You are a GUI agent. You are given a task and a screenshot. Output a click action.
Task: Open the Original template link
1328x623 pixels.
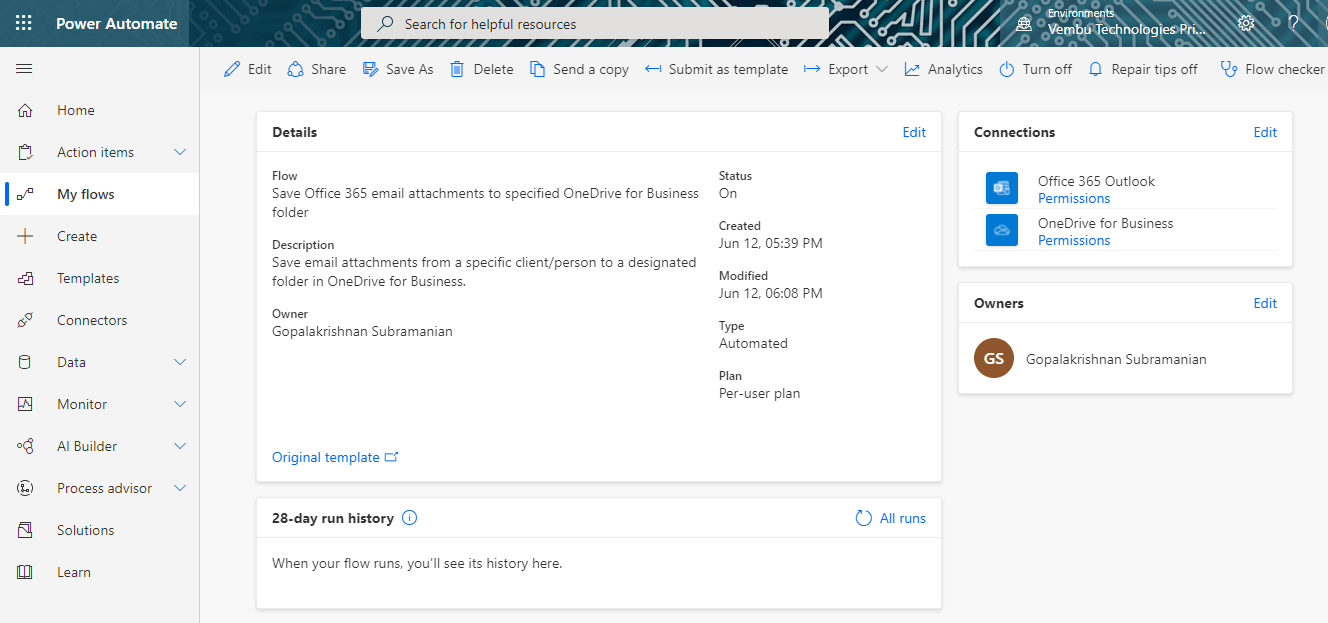point(335,457)
